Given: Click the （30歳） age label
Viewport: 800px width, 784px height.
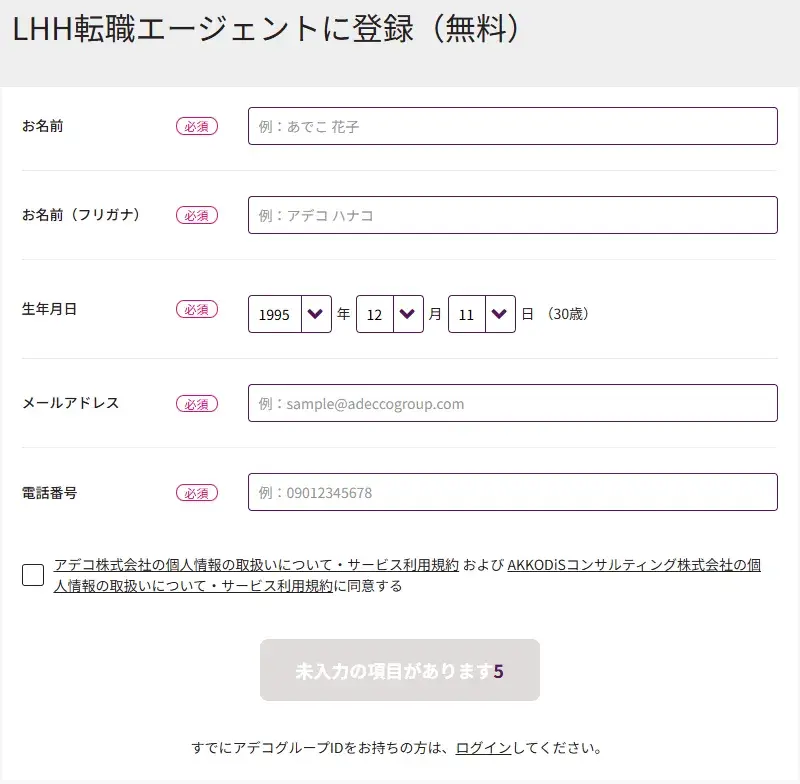Looking at the screenshot, I should point(567,314).
